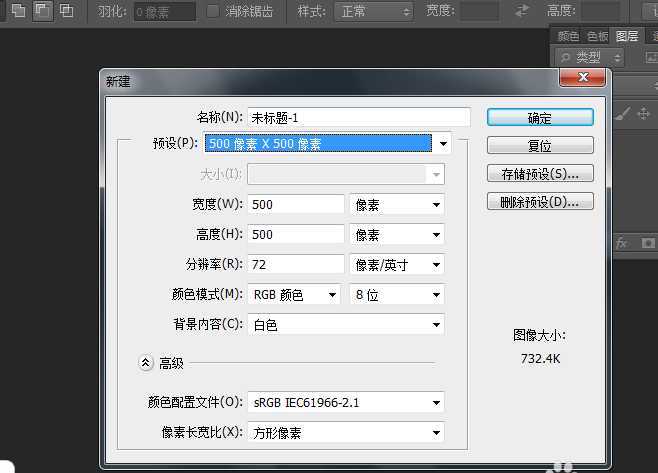Click the swap width and height icon
The height and width of the screenshot is (473, 658).
(x=521, y=11)
